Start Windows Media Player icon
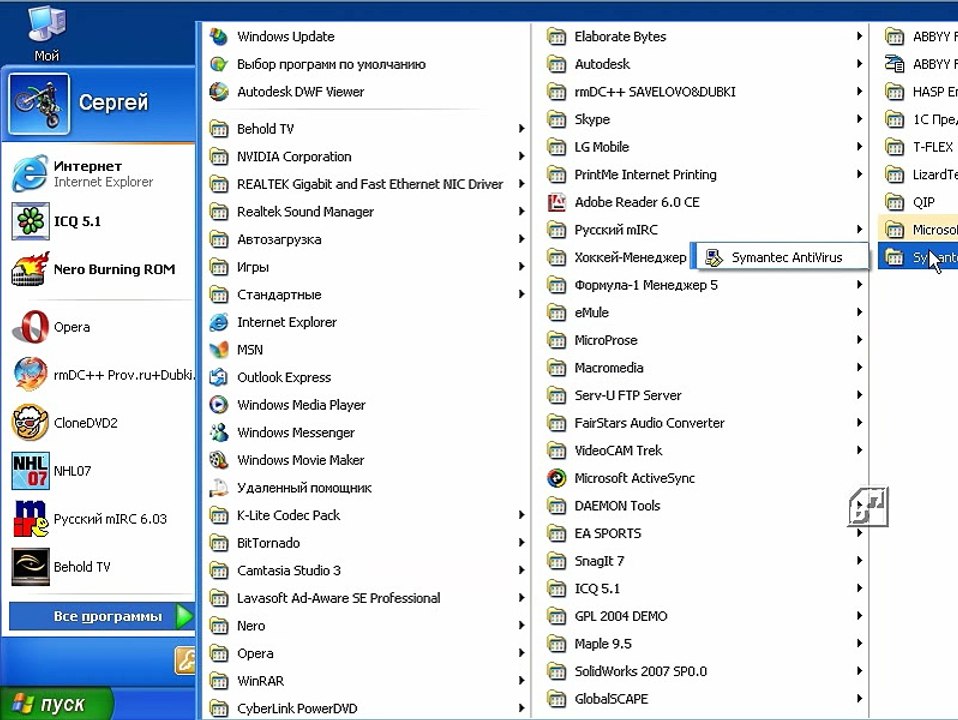The width and height of the screenshot is (958, 720). point(219,405)
